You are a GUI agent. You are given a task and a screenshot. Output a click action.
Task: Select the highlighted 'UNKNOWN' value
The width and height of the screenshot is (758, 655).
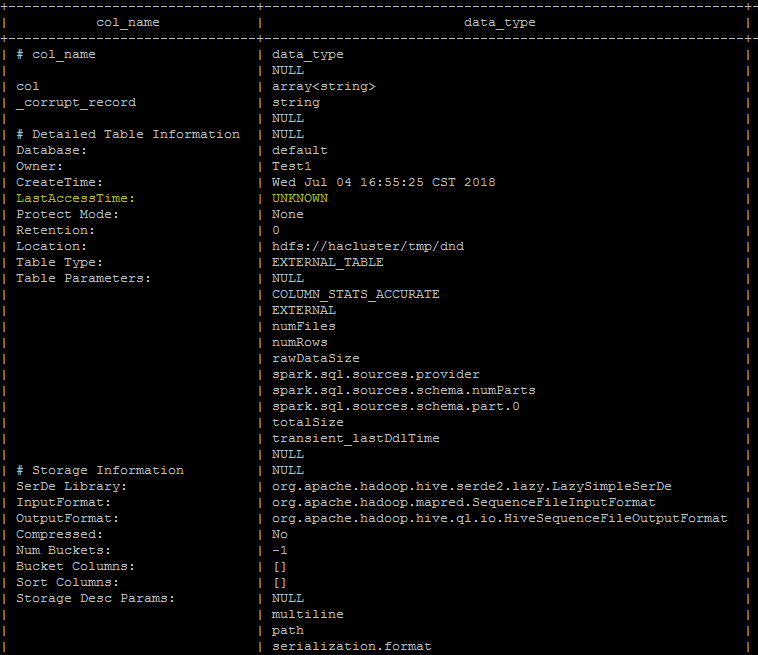(x=299, y=198)
